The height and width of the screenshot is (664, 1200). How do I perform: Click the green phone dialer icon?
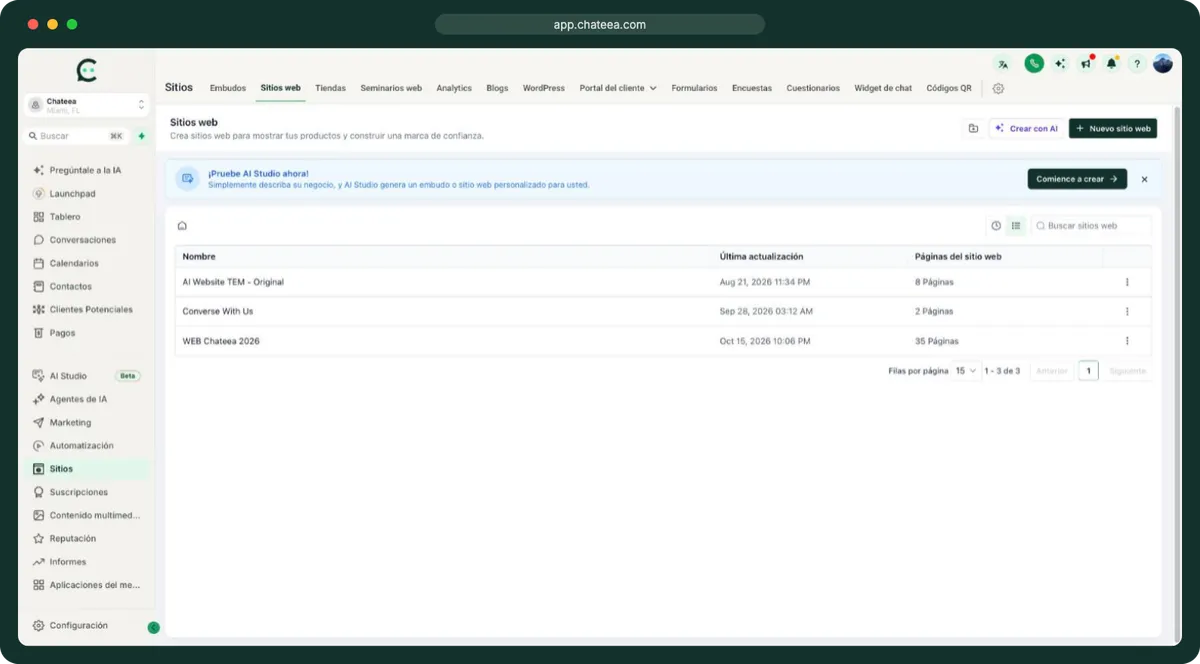[1033, 63]
